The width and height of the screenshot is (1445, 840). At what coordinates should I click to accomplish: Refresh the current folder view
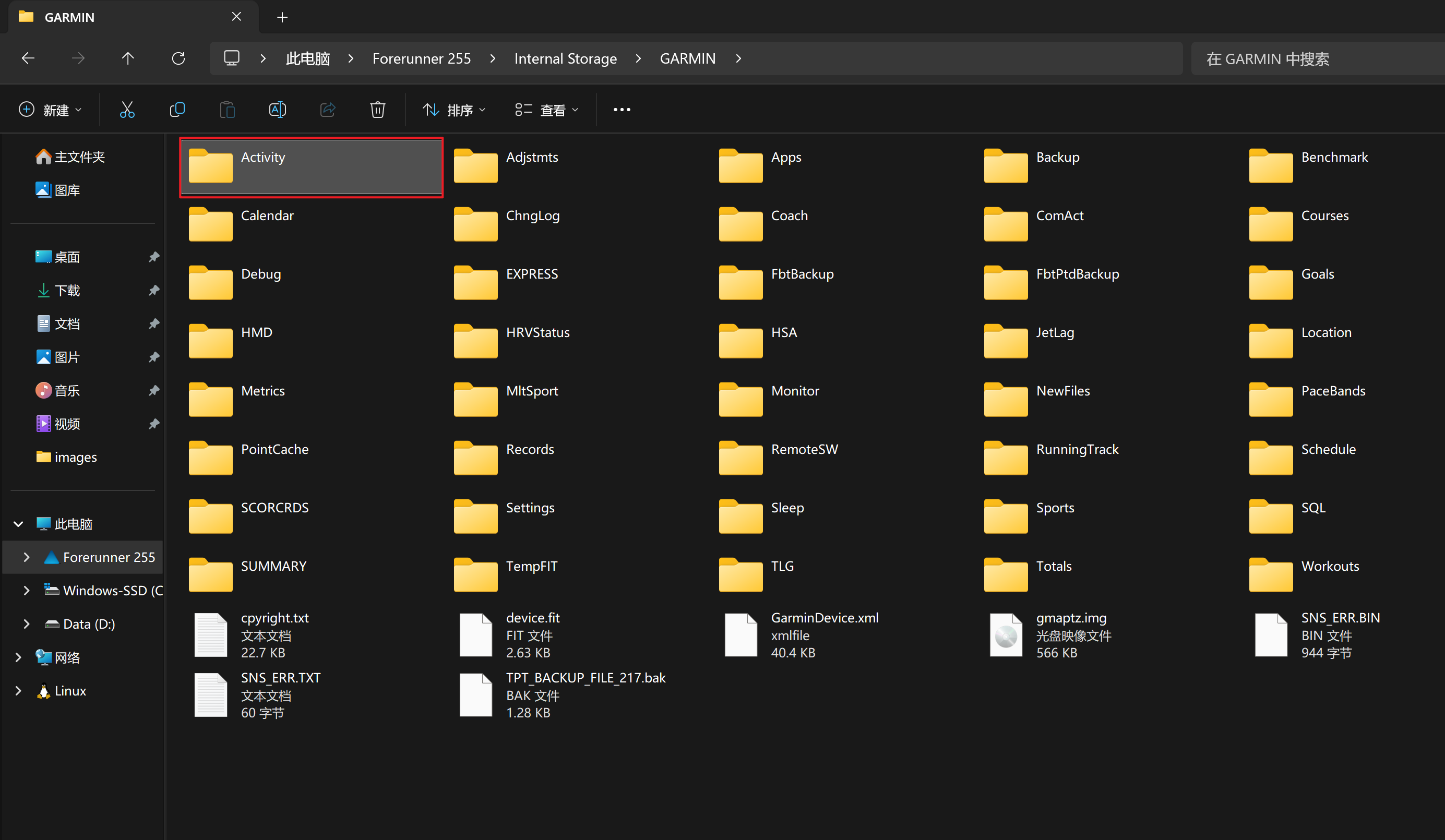pyautogui.click(x=178, y=58)
